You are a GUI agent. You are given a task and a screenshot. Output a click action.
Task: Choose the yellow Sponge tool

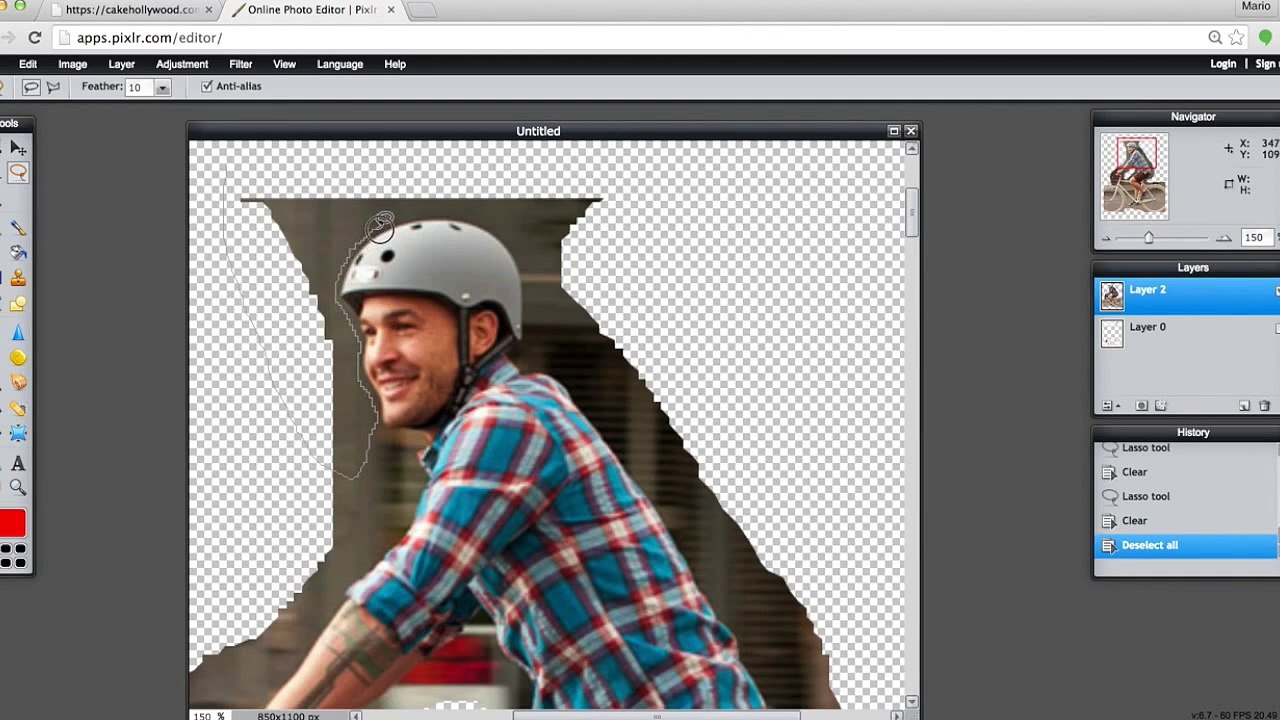[18, 357]
